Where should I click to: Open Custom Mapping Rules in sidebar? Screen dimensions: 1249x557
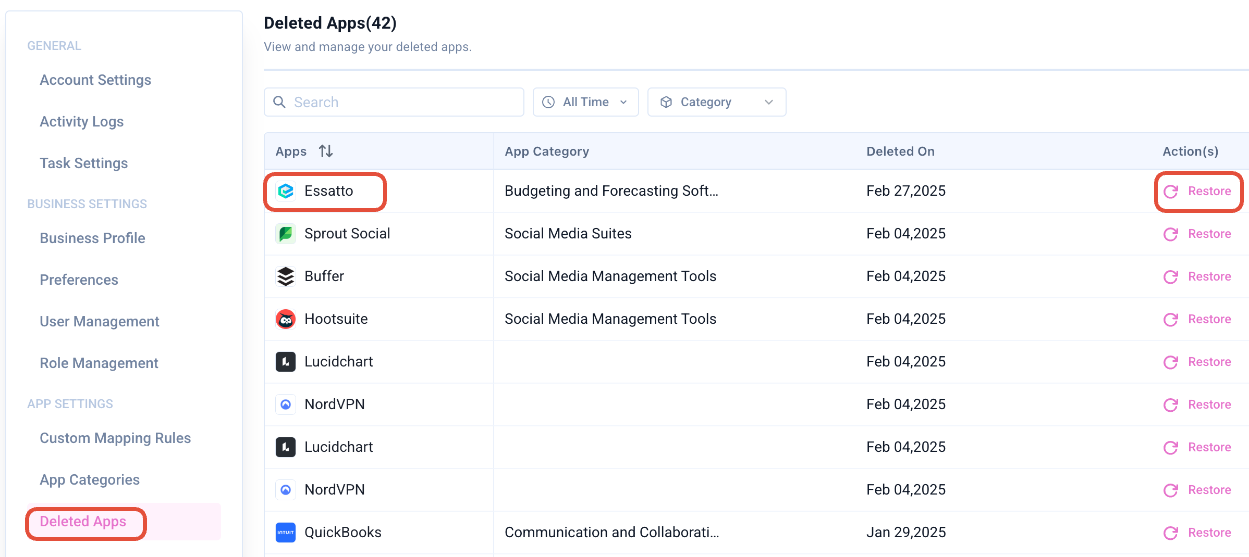tap(115, 438)
